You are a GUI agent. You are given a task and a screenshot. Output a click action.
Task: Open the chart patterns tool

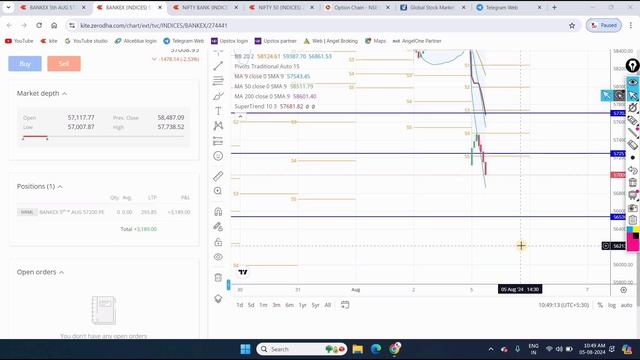tap(218, 126)
